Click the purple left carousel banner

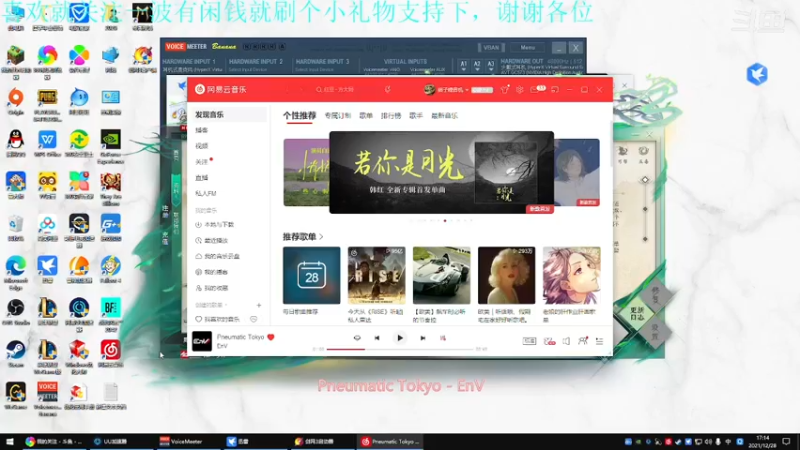coord(306,172)
